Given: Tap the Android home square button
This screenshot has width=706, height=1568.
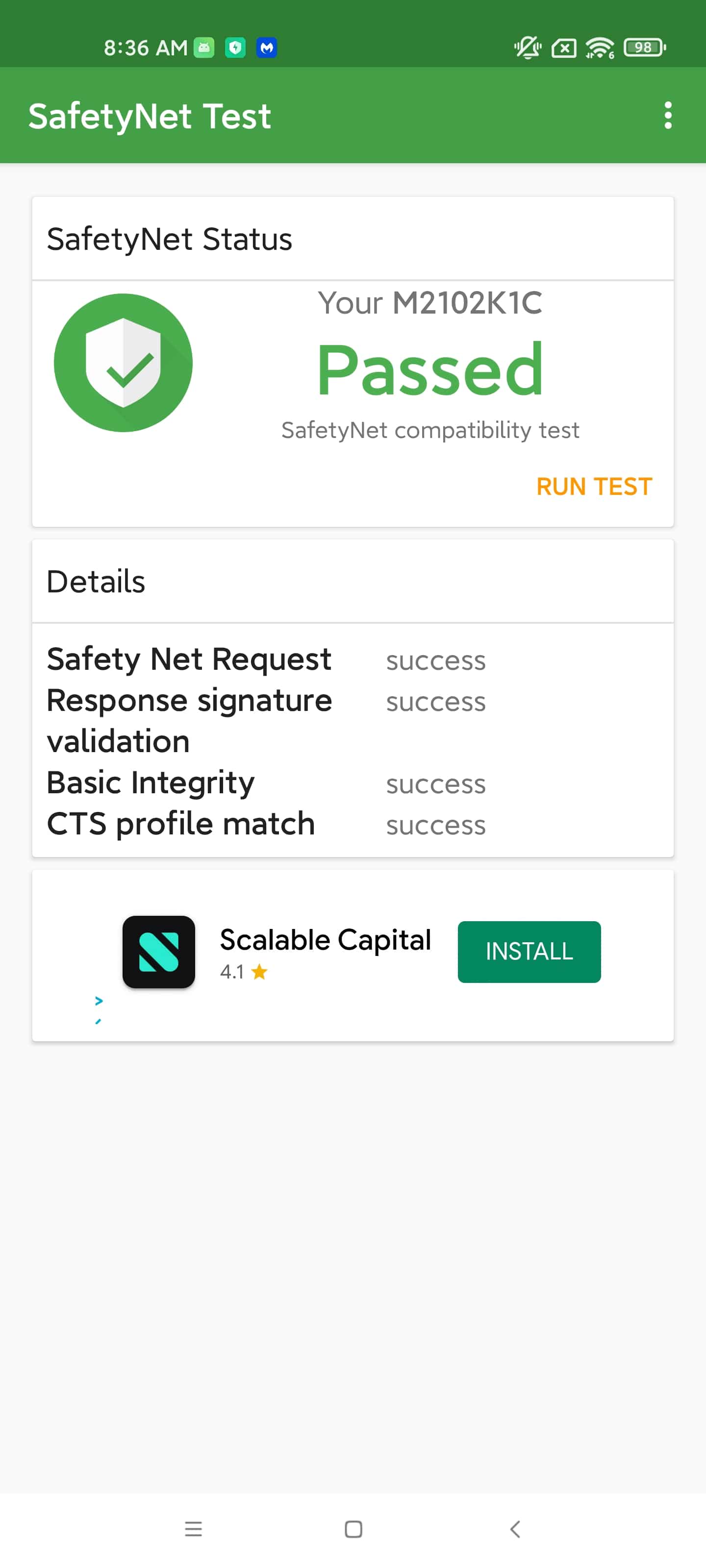Looking at the screenshot, I should 353,1528.
